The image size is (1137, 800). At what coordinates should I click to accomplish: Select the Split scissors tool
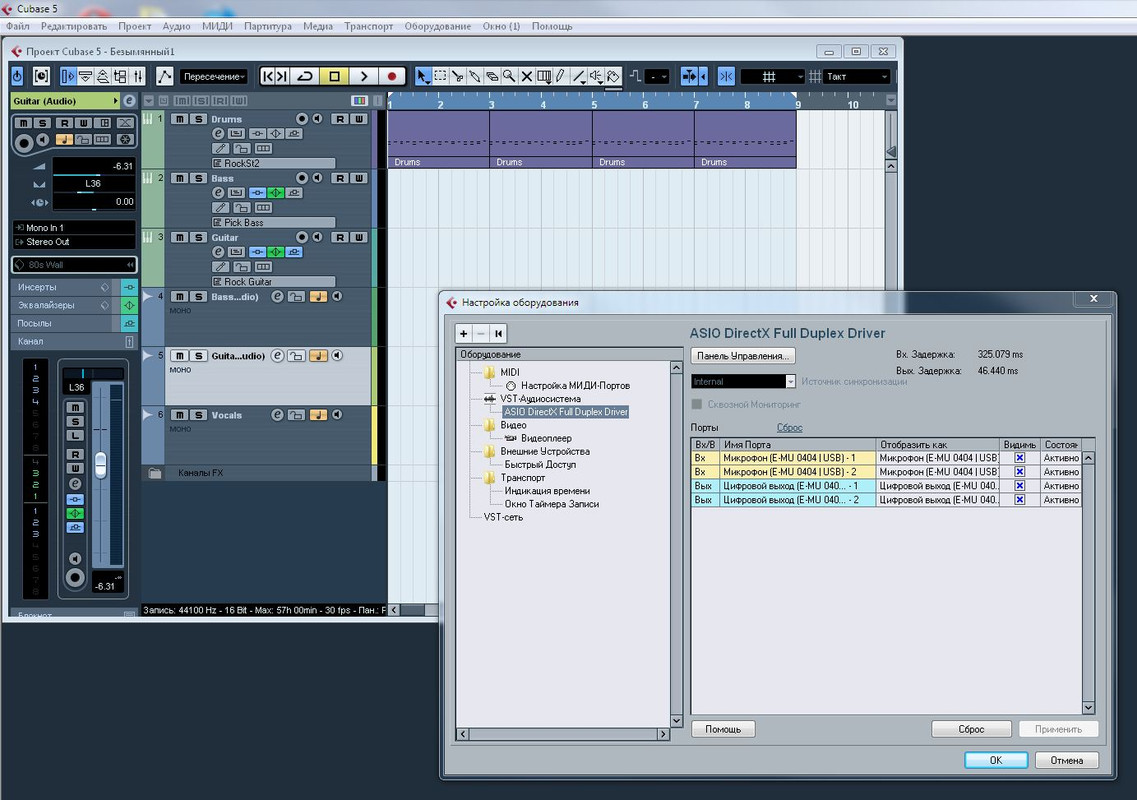[x=458, y=76]
